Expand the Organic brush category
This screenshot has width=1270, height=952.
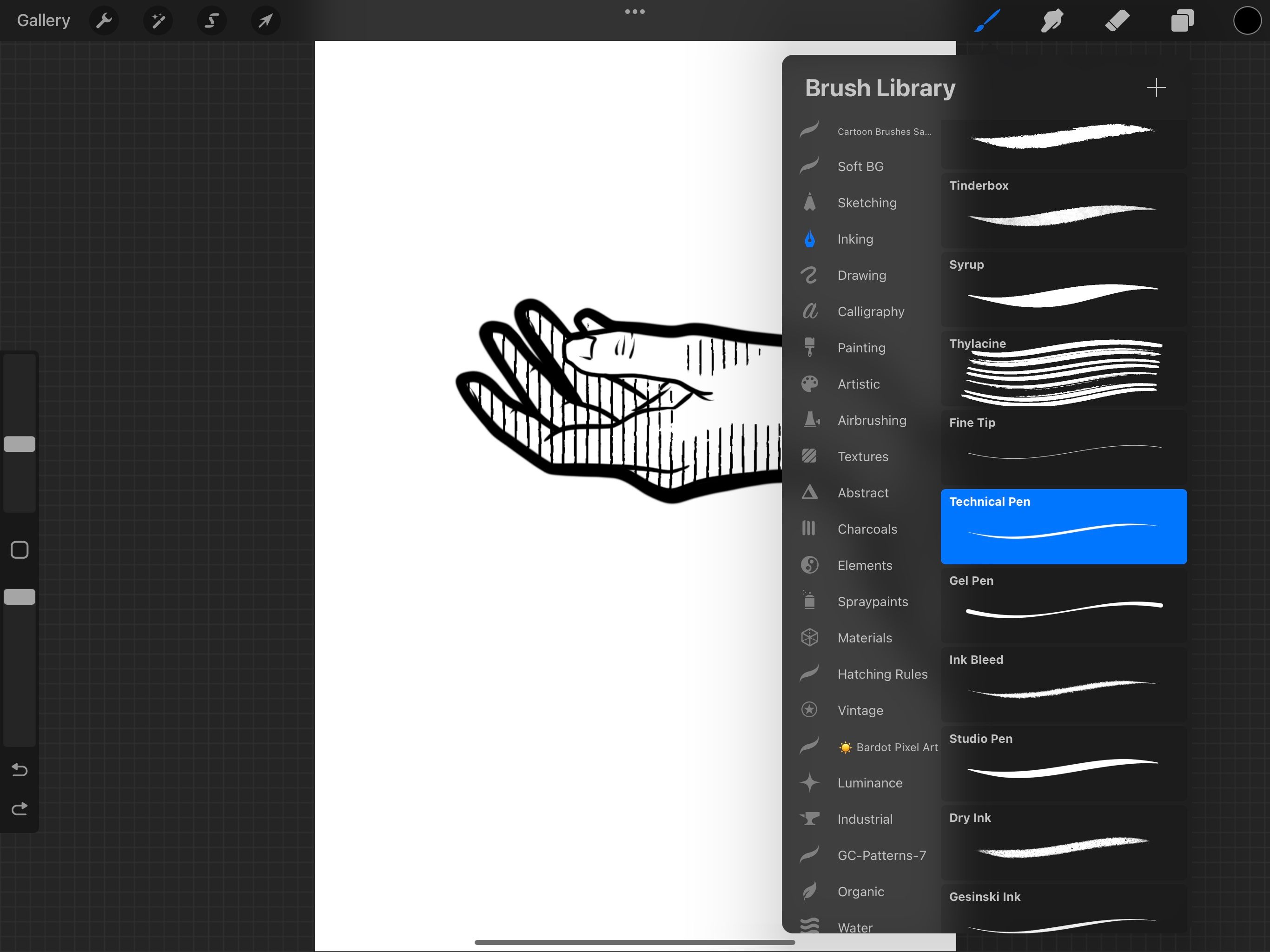pyautogui.click(x=862, y=891)
